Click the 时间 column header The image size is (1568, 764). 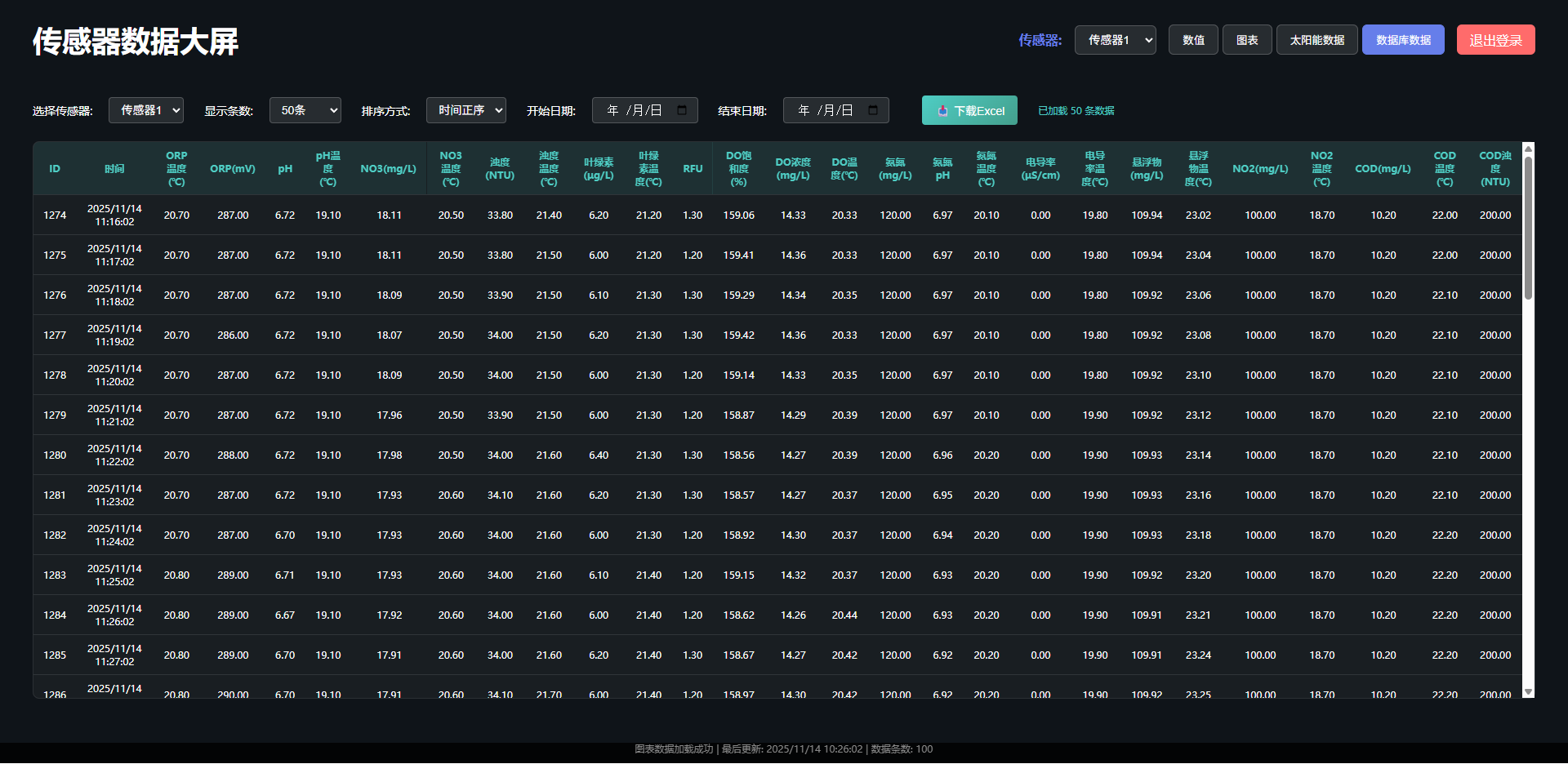[x=114, y=169]
